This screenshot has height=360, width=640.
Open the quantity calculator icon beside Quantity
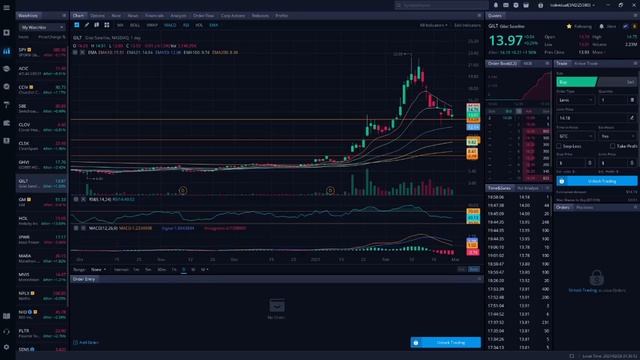(632, 100)
